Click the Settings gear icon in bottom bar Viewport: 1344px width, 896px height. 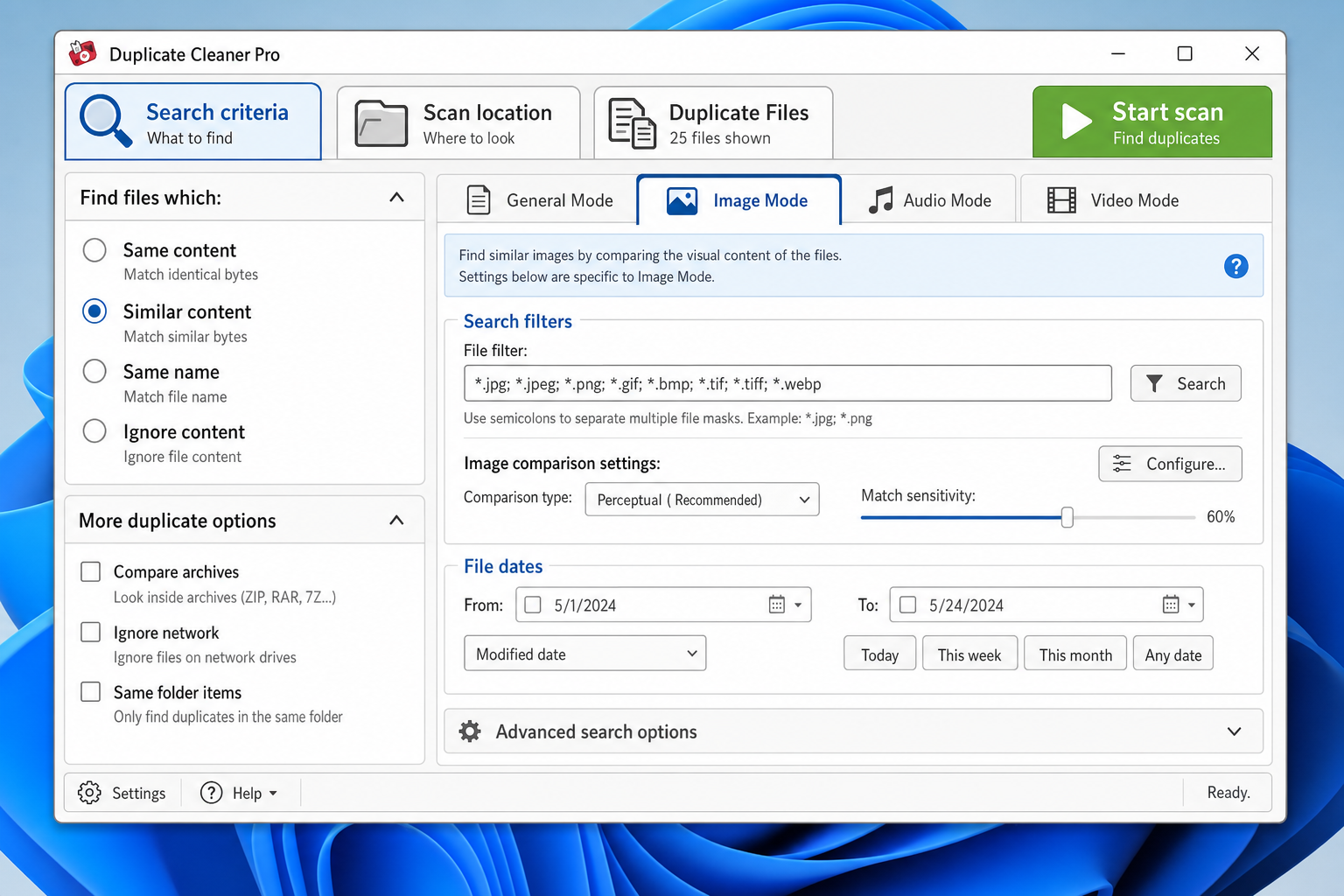(x=89, y=793)
